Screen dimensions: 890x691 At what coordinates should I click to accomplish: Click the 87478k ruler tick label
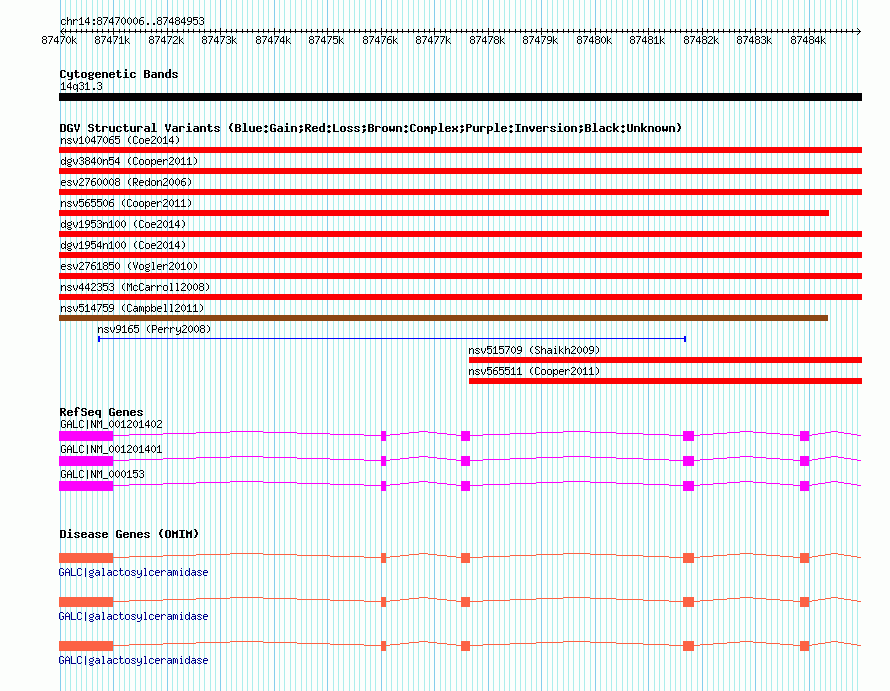[x=487, y=40]
